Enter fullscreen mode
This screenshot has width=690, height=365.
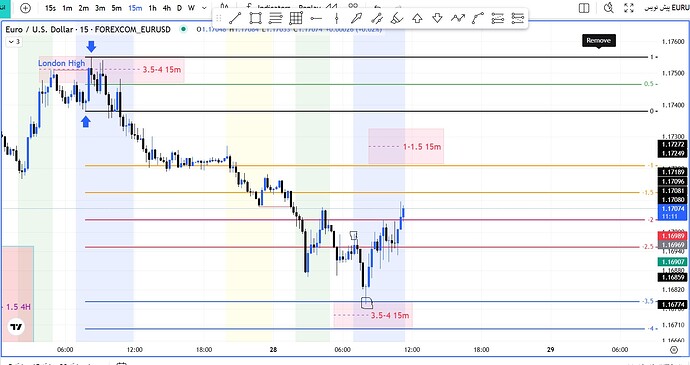point(629,8)
